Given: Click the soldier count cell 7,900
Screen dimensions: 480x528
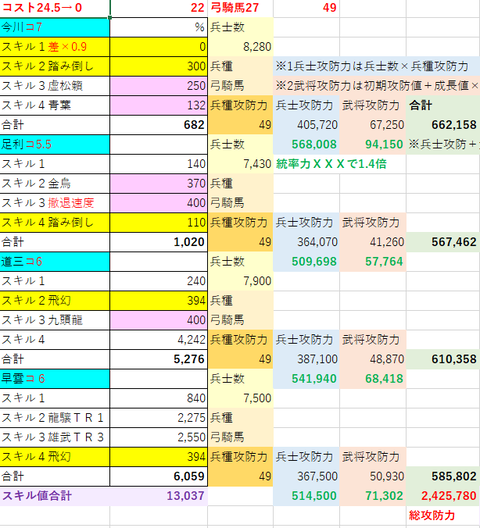Looking at the screenshot, I should 241,281.
